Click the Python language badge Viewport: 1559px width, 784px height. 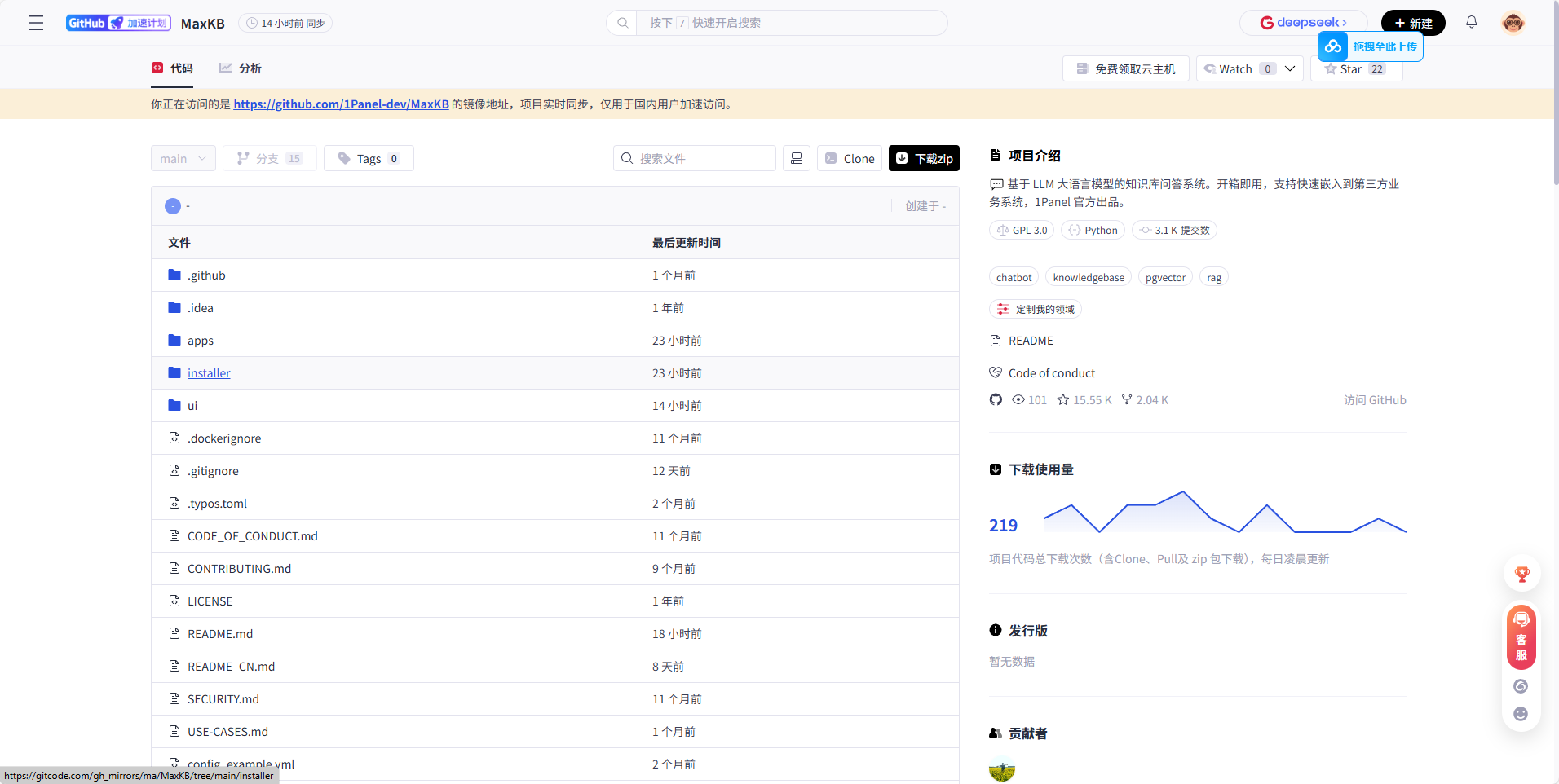1093,230
